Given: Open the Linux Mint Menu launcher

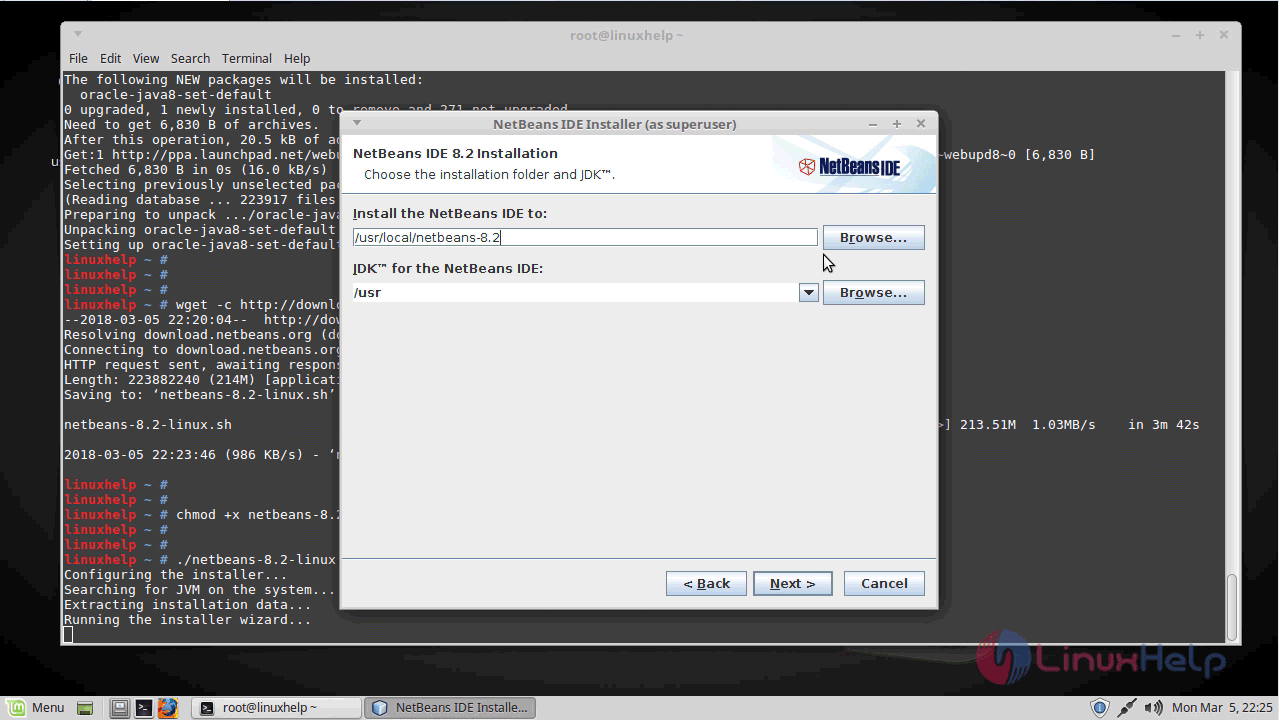Looking at the screenshot, I should pos(36,707).
